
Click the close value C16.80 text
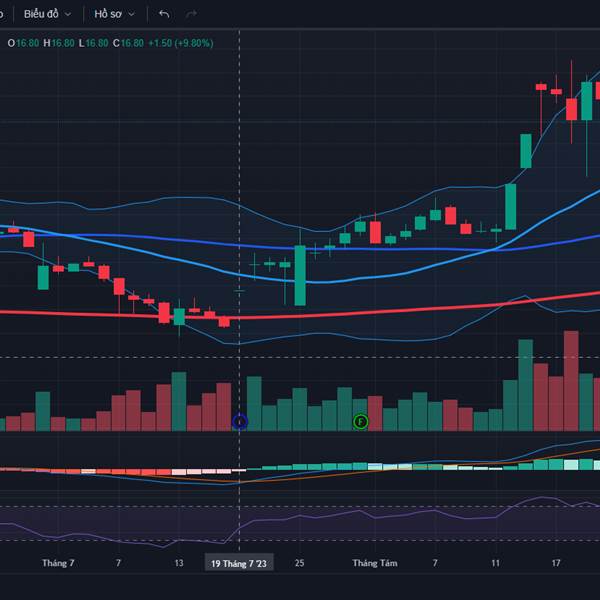[x=128, y=43]
